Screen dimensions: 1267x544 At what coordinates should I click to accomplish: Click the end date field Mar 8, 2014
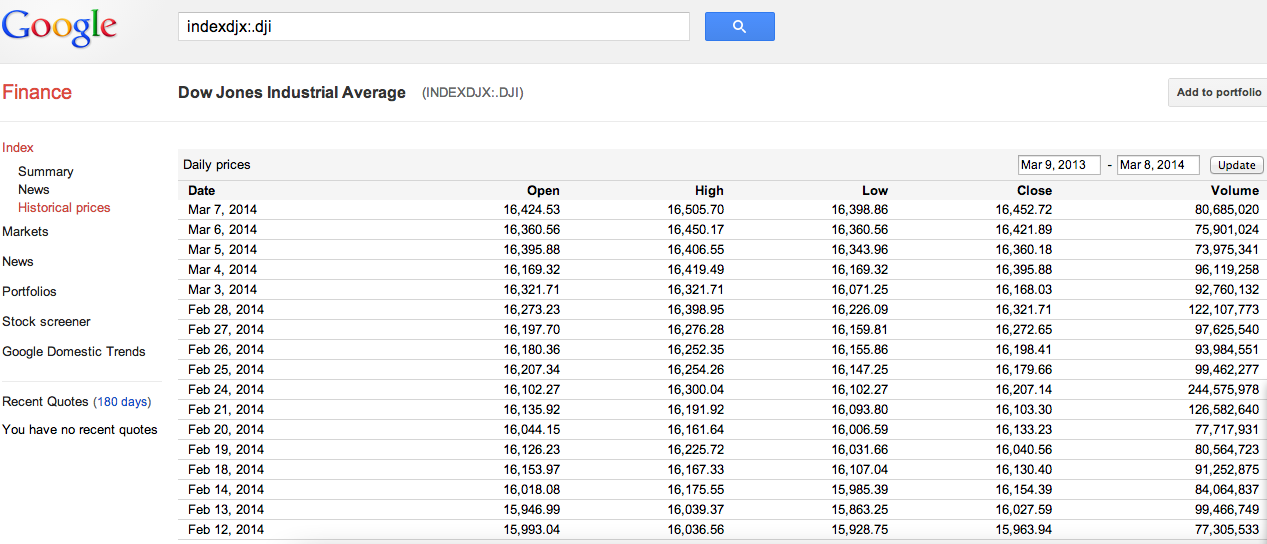click(x=1157, y=165)
